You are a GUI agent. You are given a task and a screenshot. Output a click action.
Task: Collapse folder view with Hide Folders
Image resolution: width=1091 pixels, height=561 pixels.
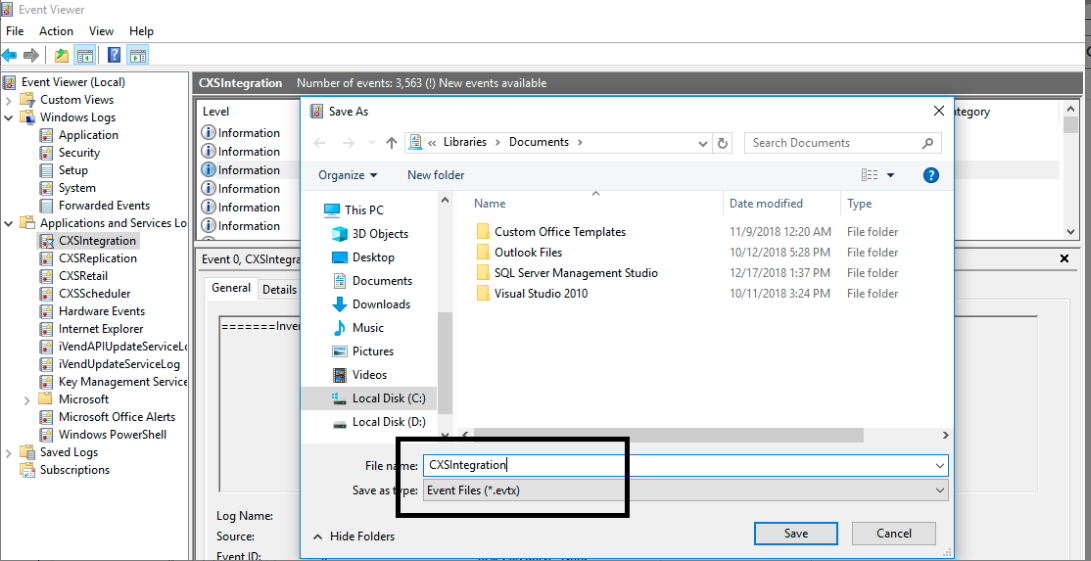point(354,536)
